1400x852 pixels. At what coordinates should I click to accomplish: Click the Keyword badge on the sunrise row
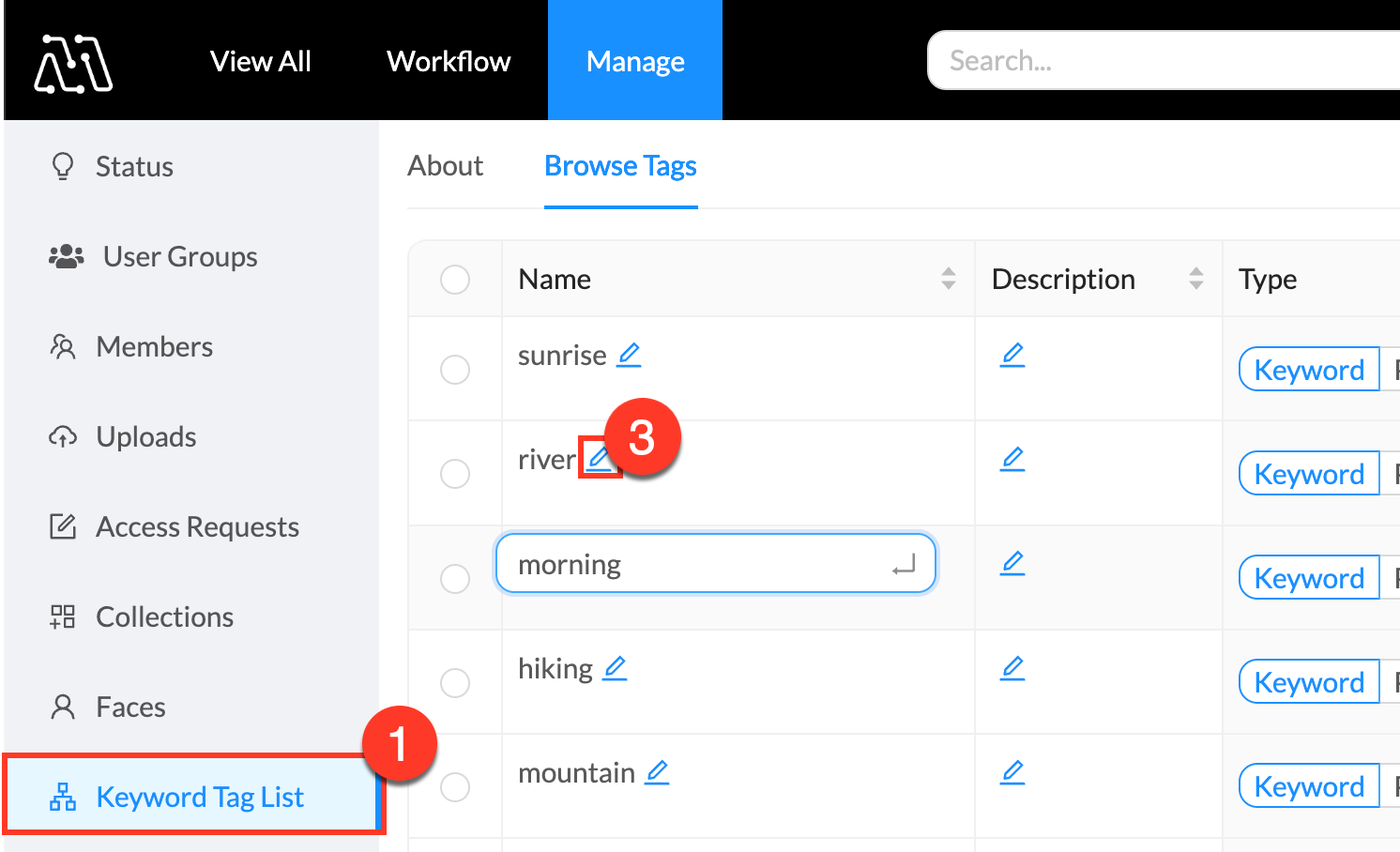pos(1308,369)
